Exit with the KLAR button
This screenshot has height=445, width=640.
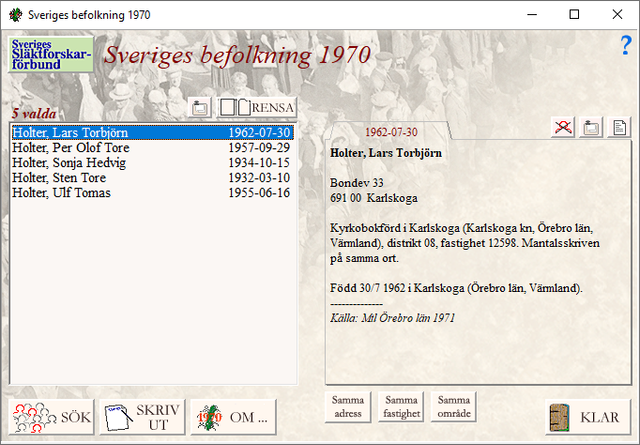(588, 417)
